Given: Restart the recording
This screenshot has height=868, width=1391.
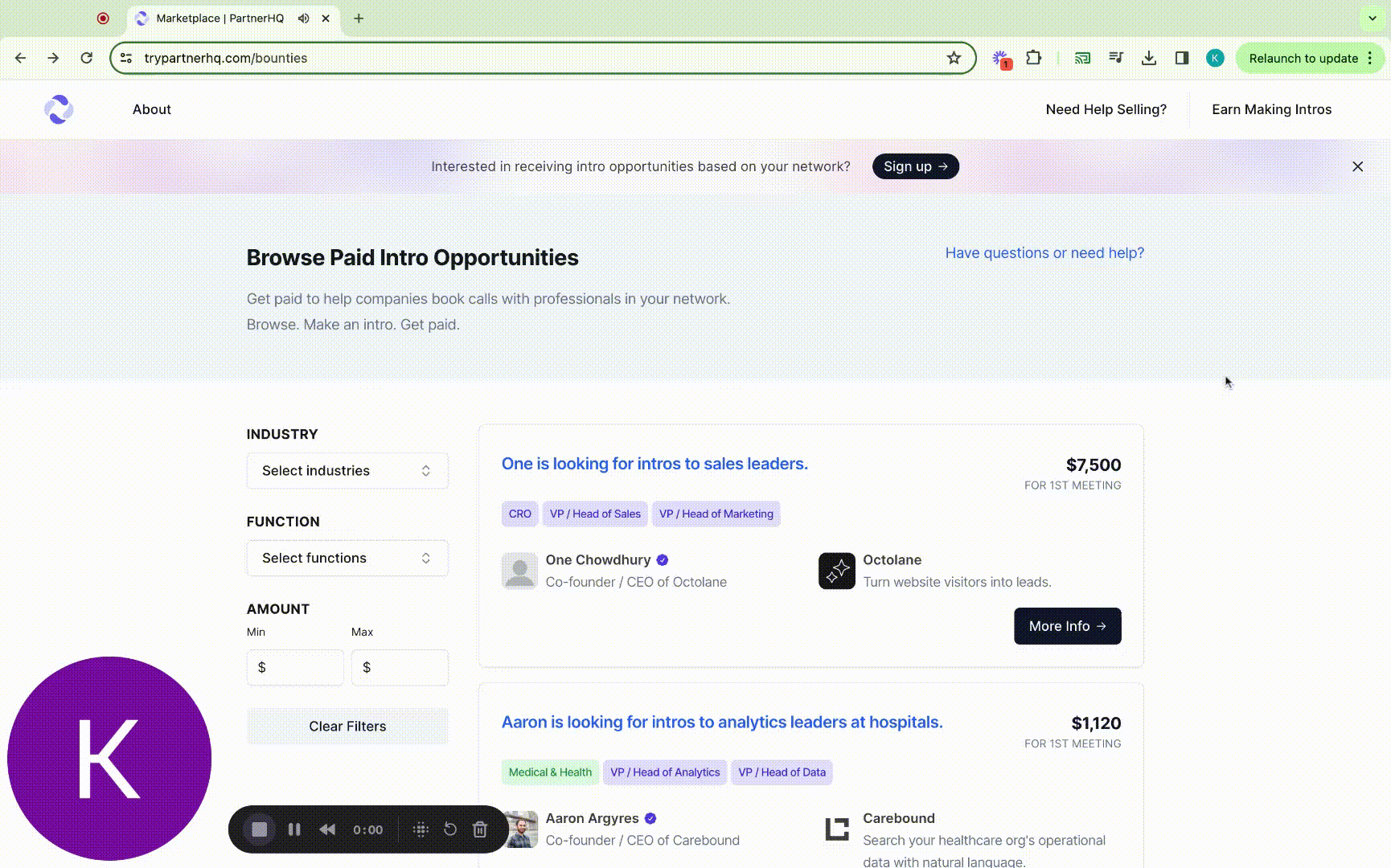Looking at the screenshot, I should point(450,829).
